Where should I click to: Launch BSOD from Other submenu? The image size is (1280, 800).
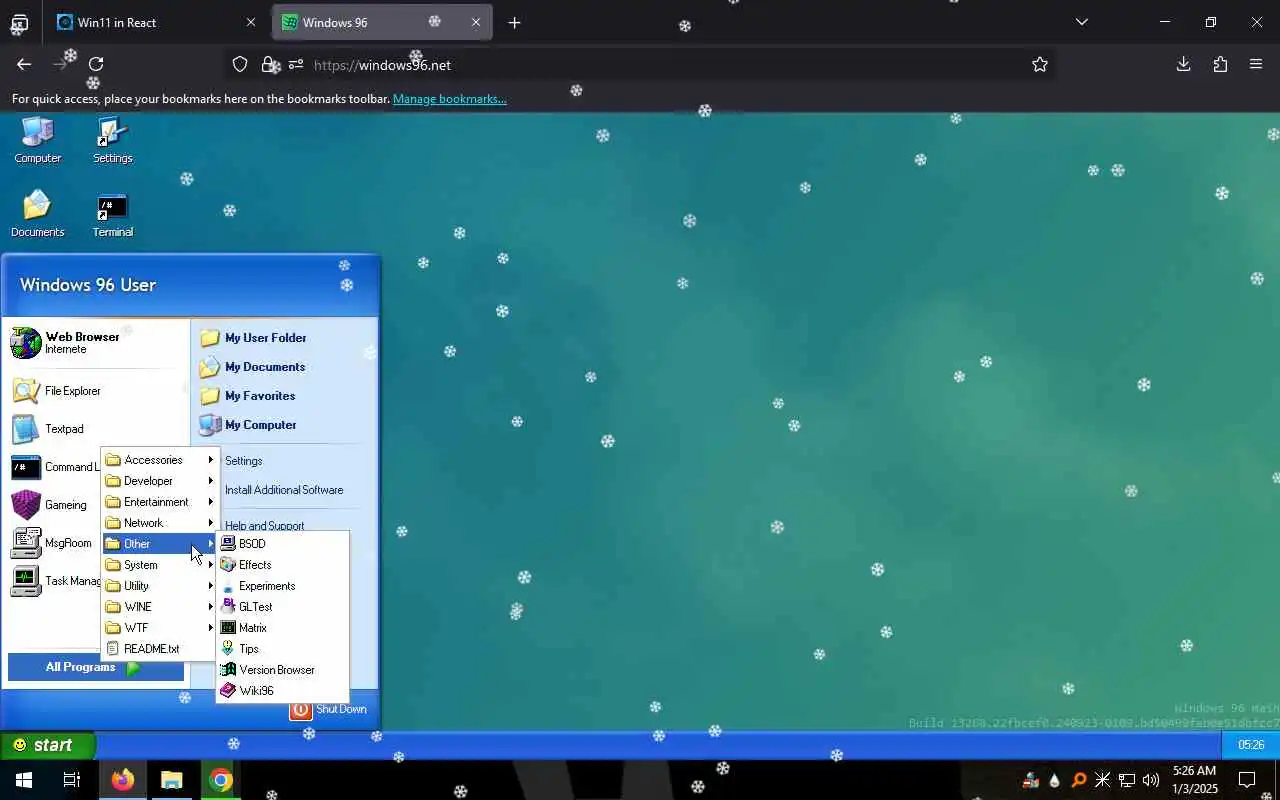[x=282, y=544]
